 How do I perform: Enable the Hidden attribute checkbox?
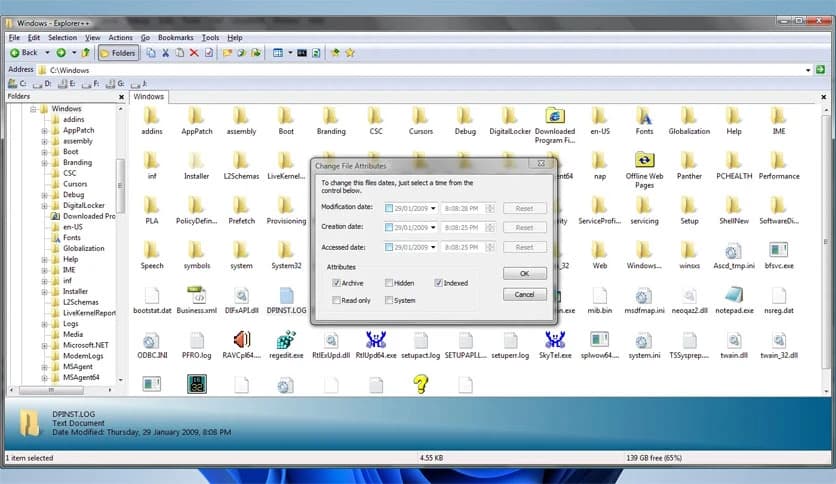(x=389, y=283)
